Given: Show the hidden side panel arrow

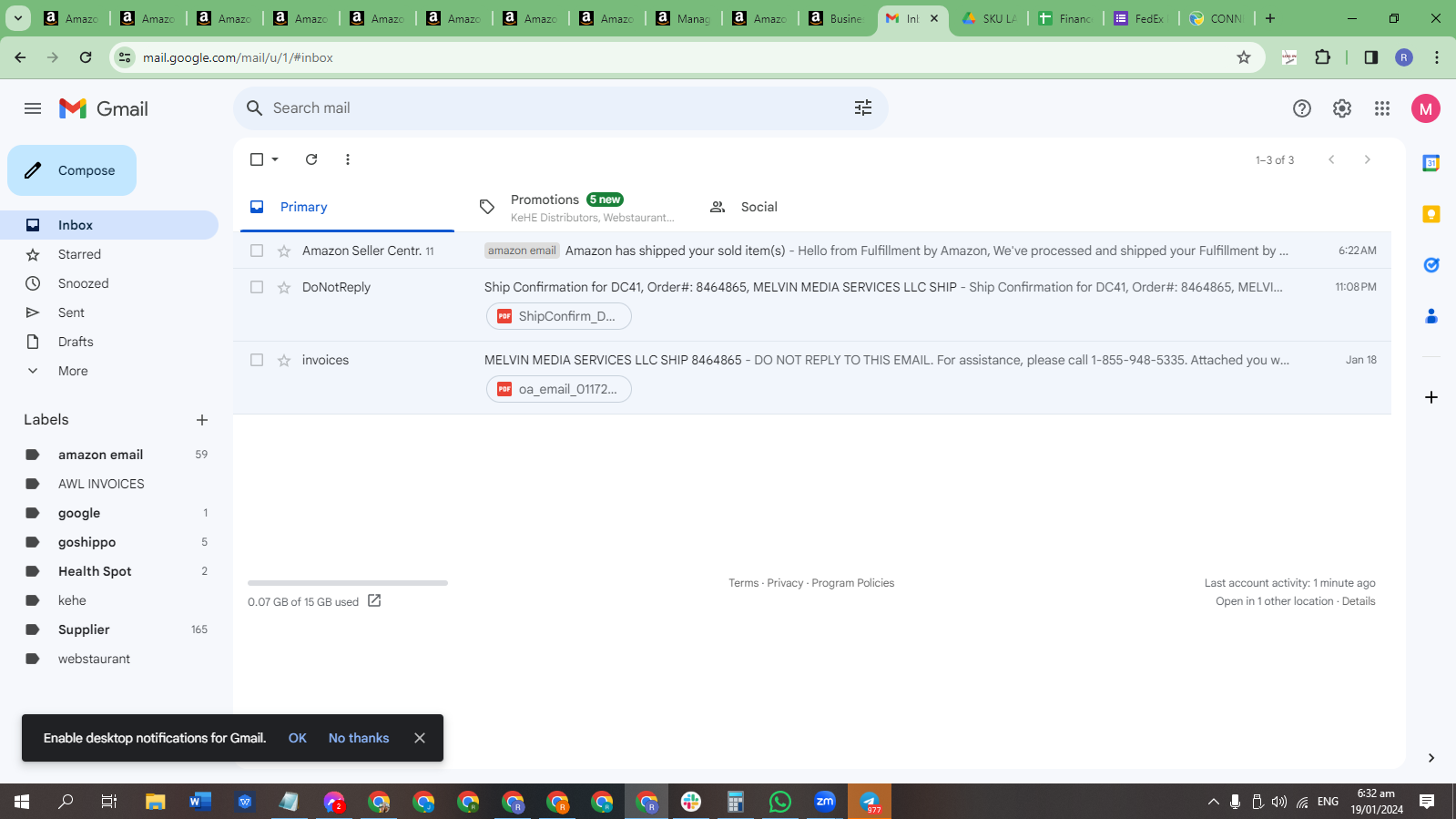Looking at the screenshot, I should (1431, 758).
